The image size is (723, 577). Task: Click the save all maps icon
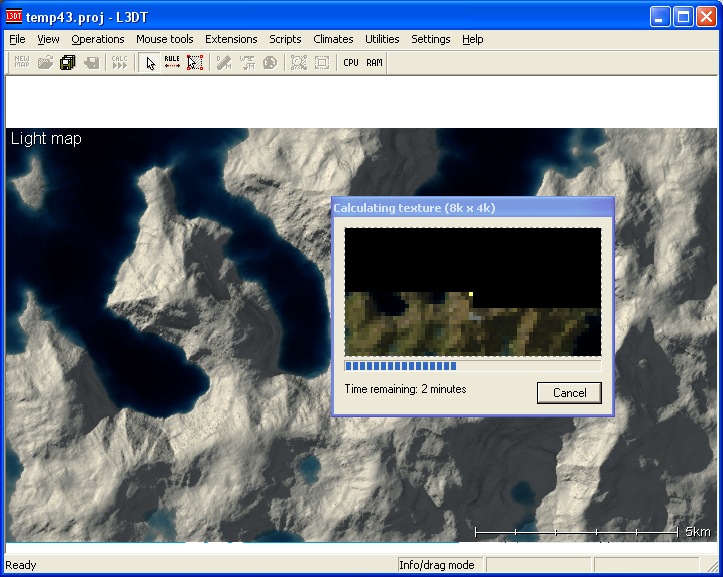68,62
